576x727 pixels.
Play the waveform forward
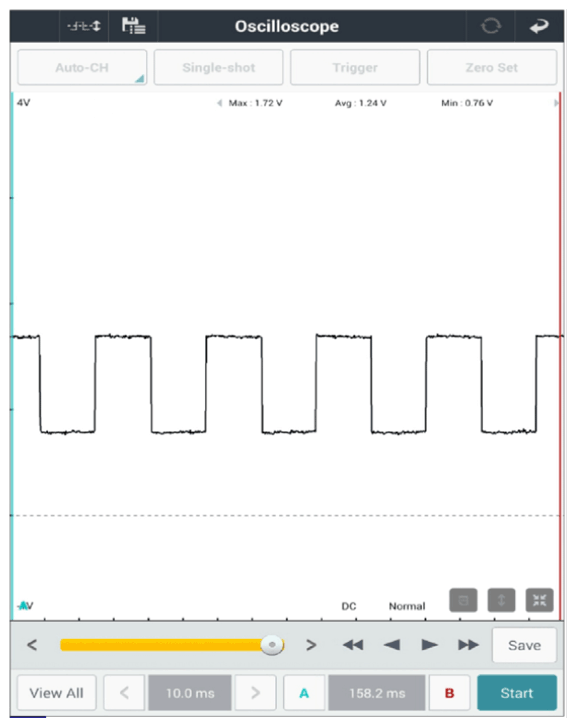(429, 645)
